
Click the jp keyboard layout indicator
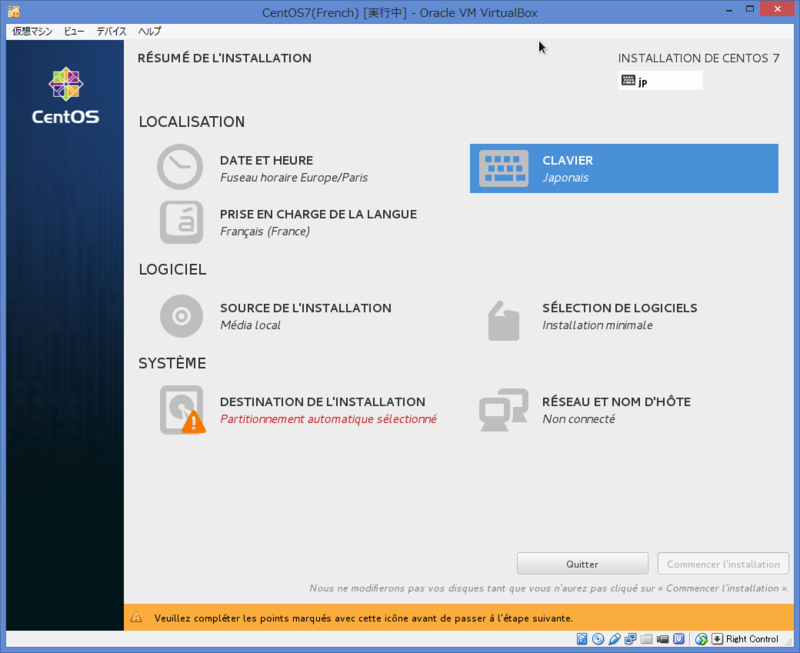coord(660,79)
